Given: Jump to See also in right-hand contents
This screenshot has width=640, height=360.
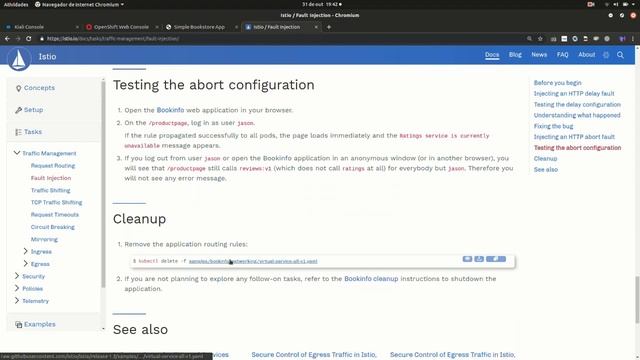Looking at the screenshot, I should coord(546,169).
